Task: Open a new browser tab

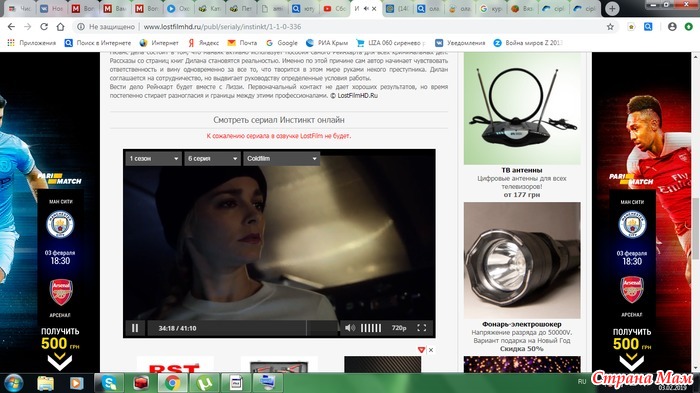Action: coord(612,8)
